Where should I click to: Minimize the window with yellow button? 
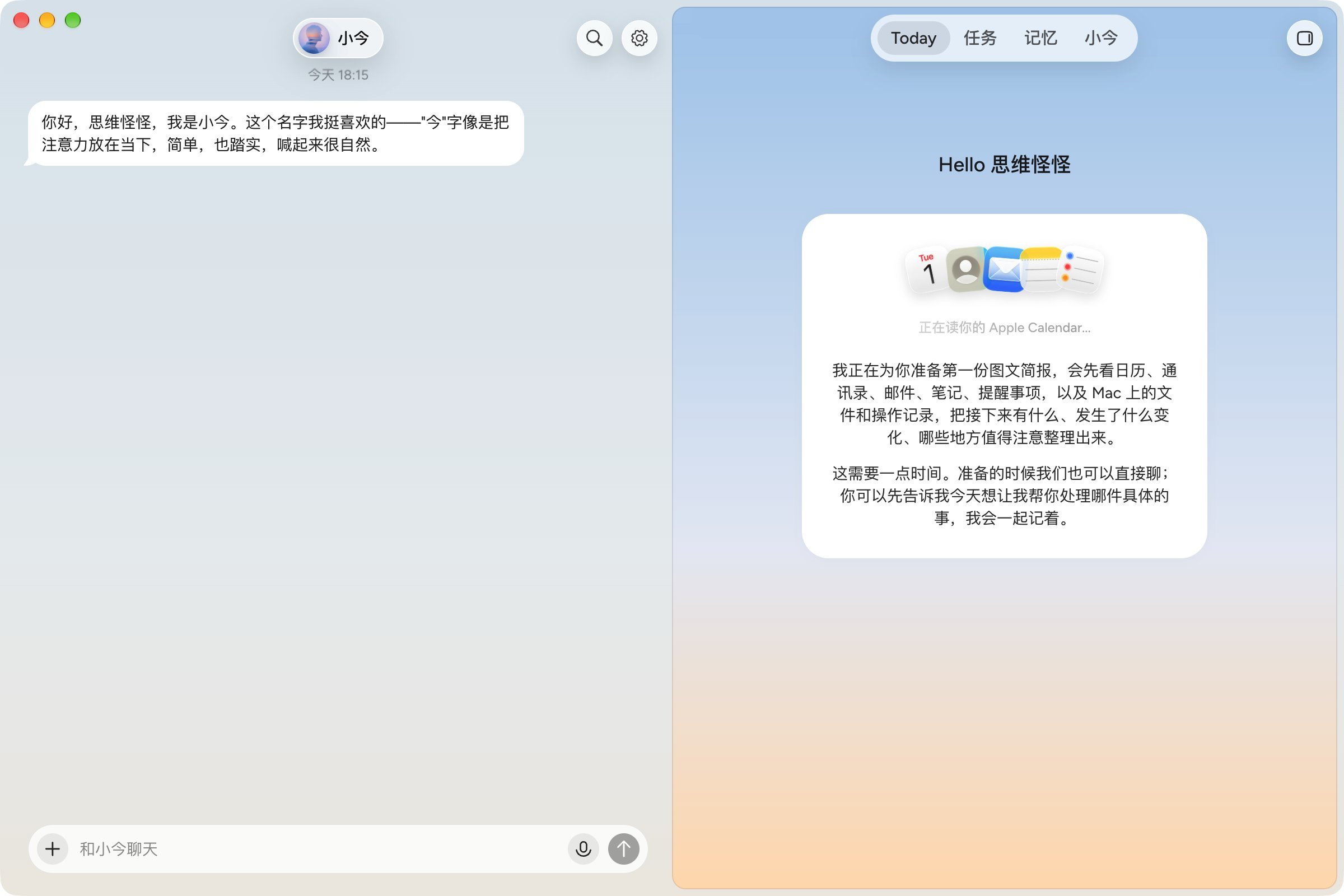(x=47, y=20)
